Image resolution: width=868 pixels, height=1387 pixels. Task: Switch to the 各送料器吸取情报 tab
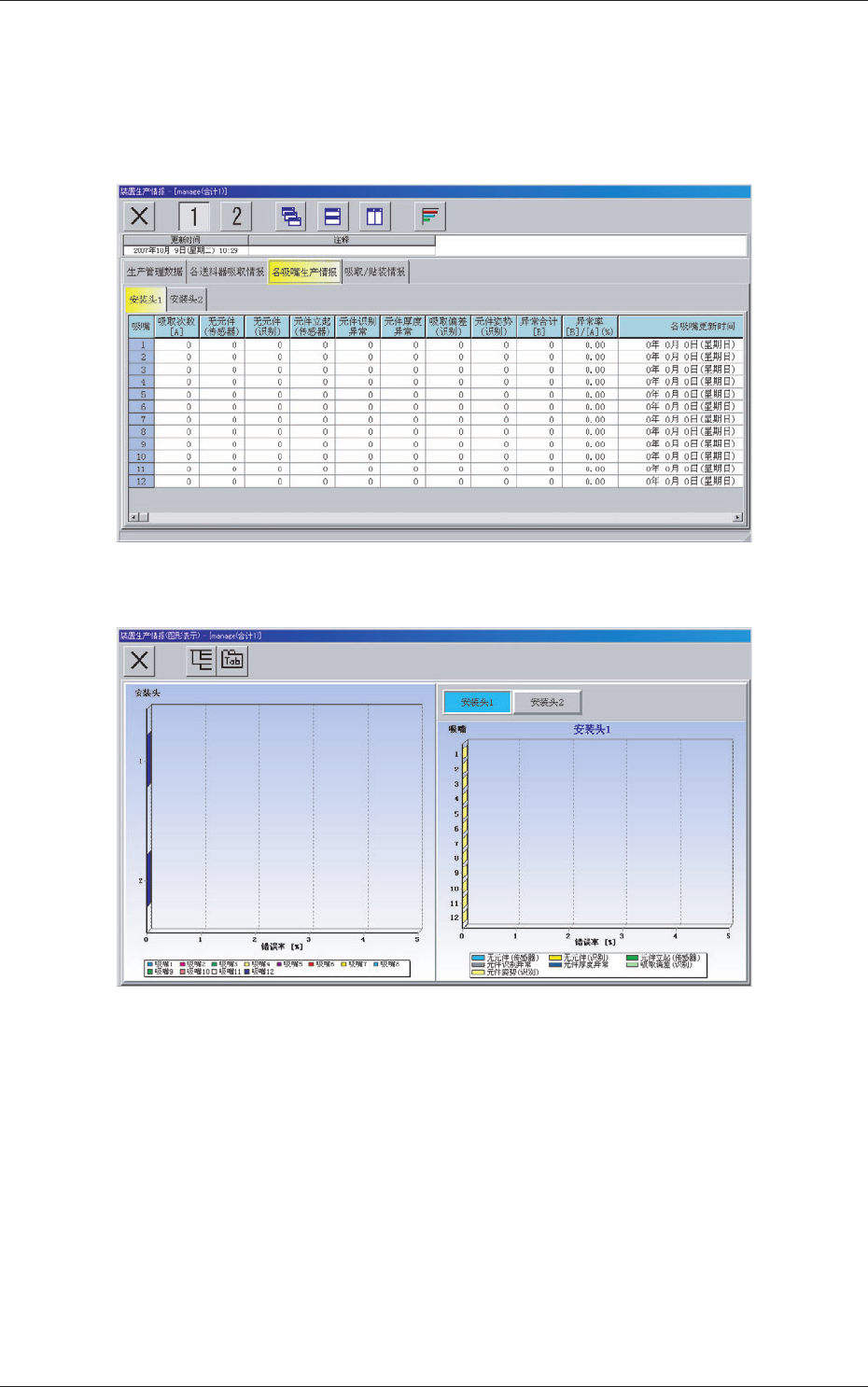[227, 272]
